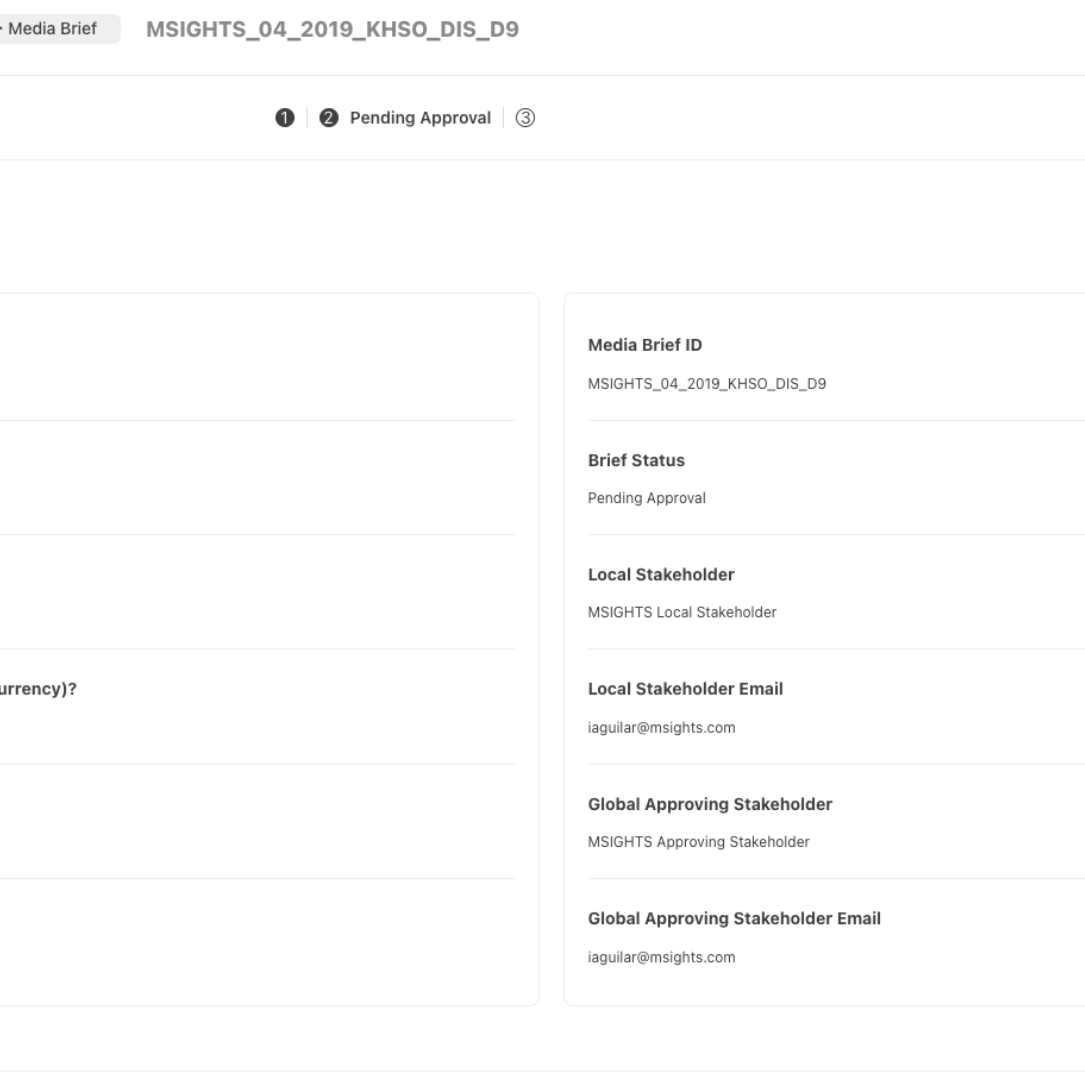Select the Pending Approval brief status value
This screenshot has height=1078, width=1085.
point(647,499)
